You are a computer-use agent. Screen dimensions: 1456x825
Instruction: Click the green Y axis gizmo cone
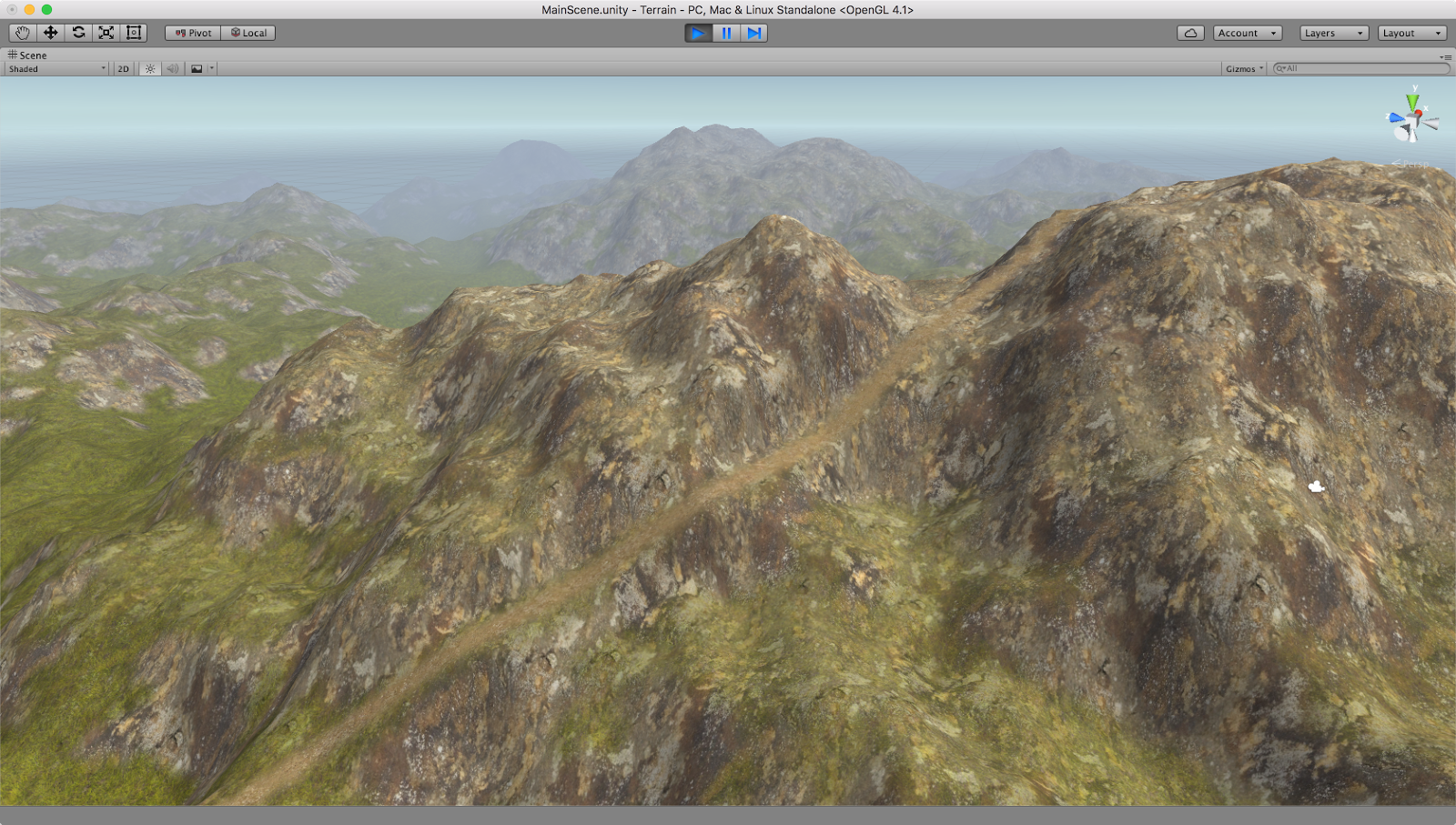(1412, 101)
